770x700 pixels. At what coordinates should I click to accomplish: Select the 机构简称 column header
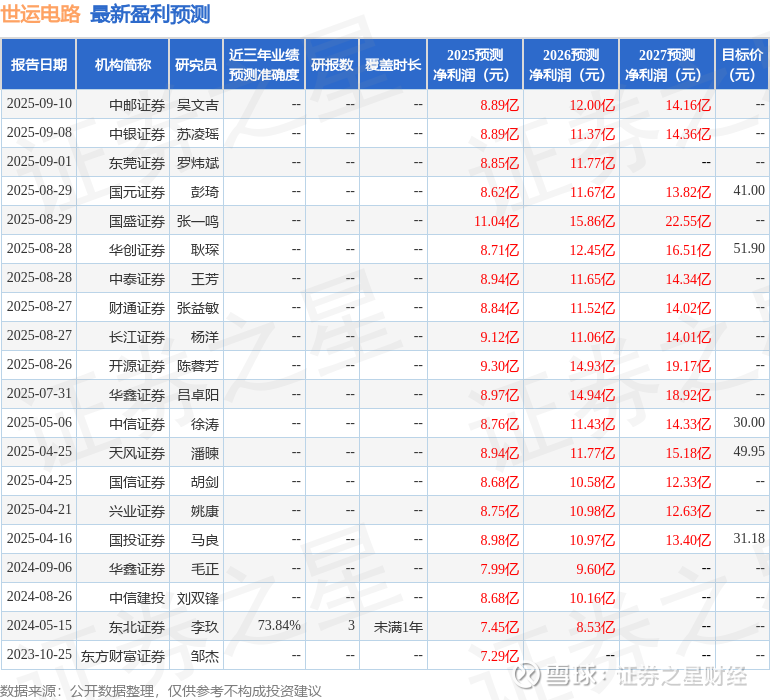click(123, 65)
